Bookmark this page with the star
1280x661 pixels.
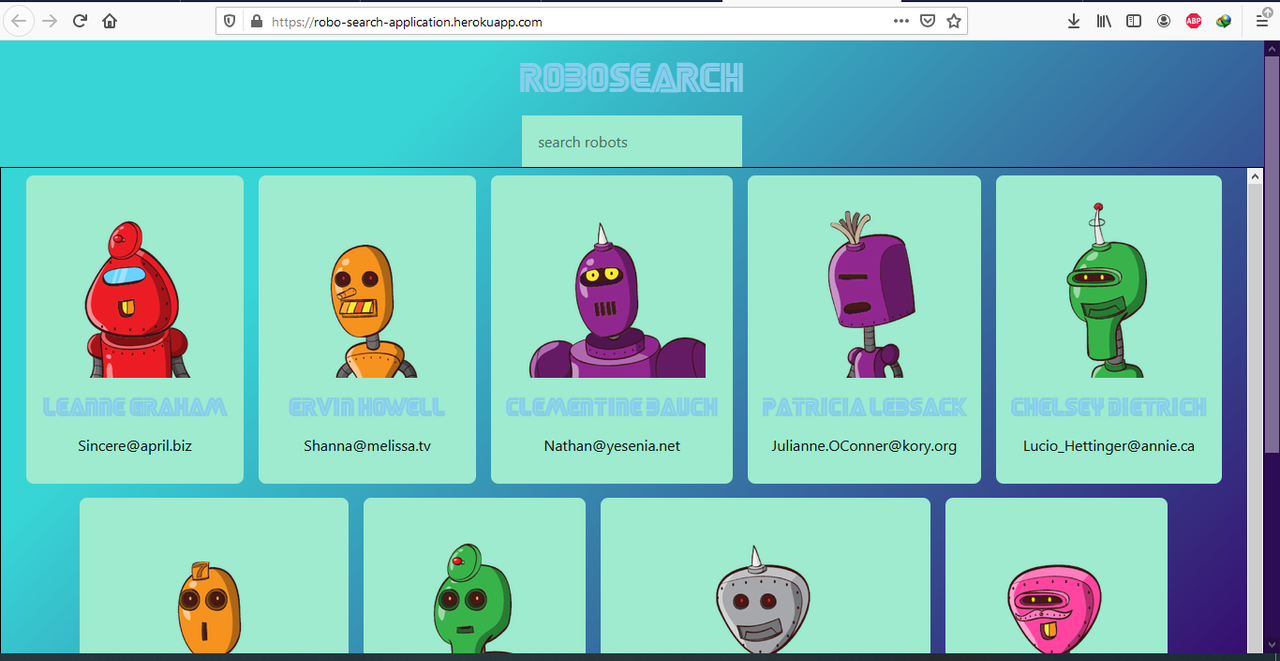(x=952, y=20)
